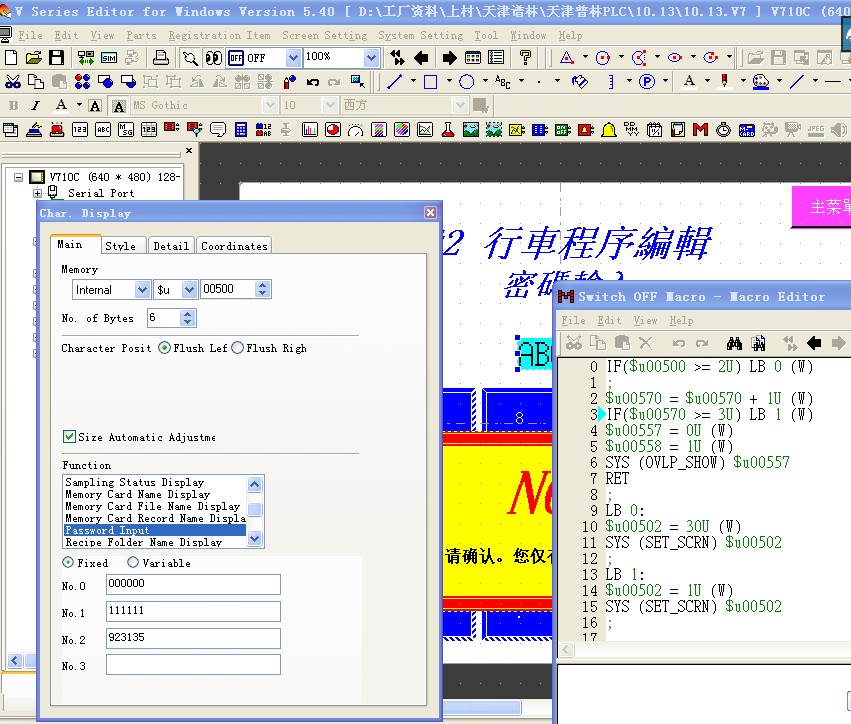Open the 100% zoom dropdown
This screenshot has height=724, width=851.
[371, 58]
